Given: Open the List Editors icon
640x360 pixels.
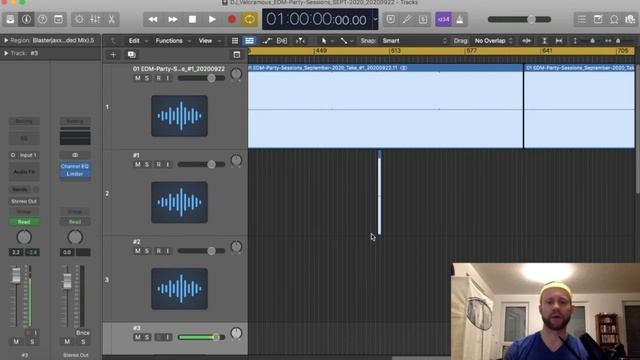Looking at the screenshot, I should coord(582,19).
